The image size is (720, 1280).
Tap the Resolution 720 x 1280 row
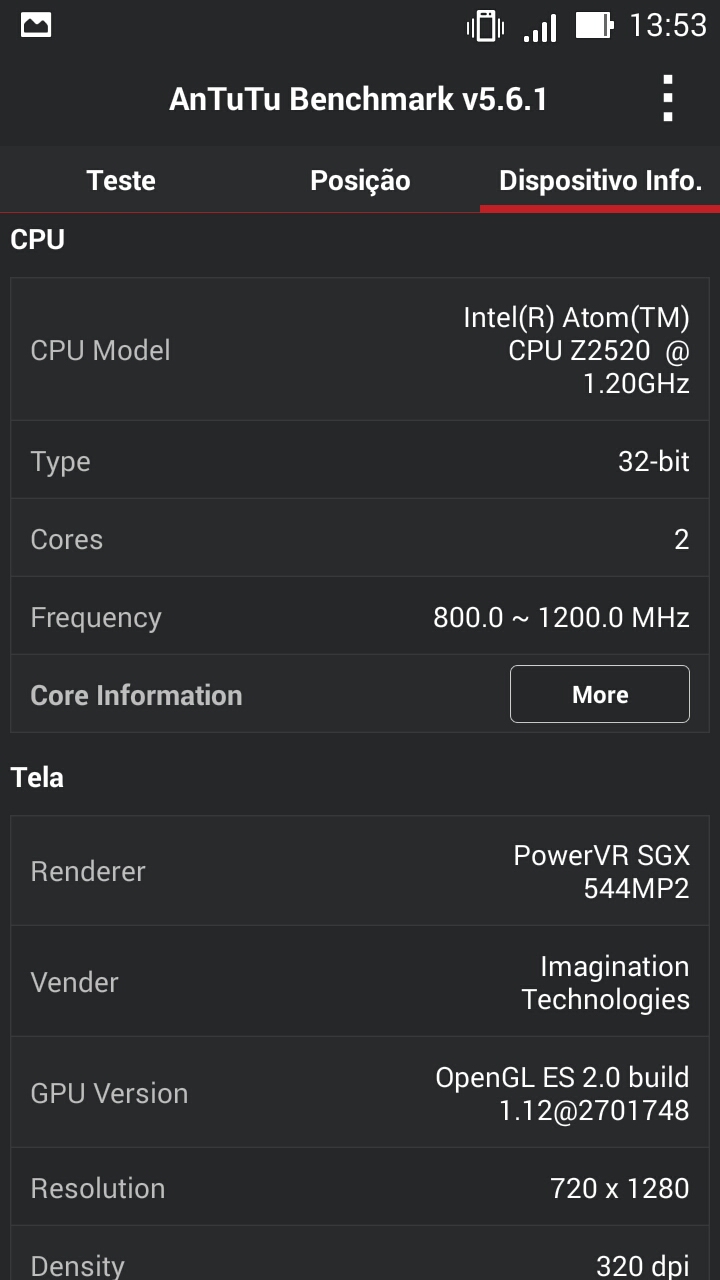pos(360,1188)
